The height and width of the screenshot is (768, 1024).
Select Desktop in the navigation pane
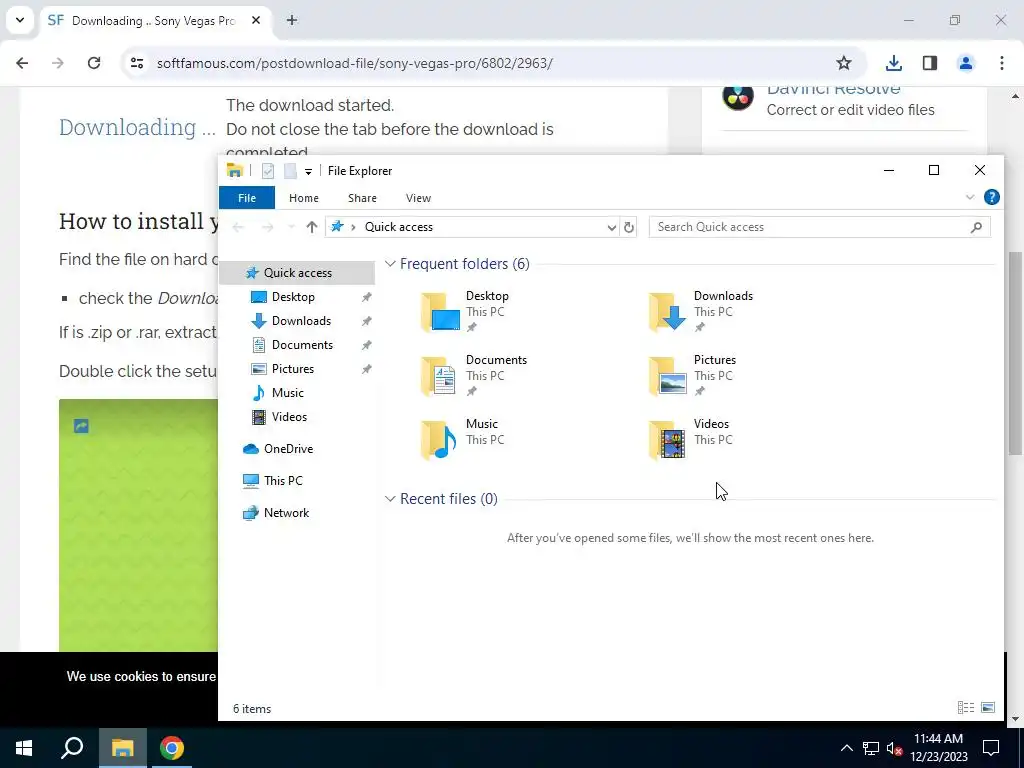point(293,296)
